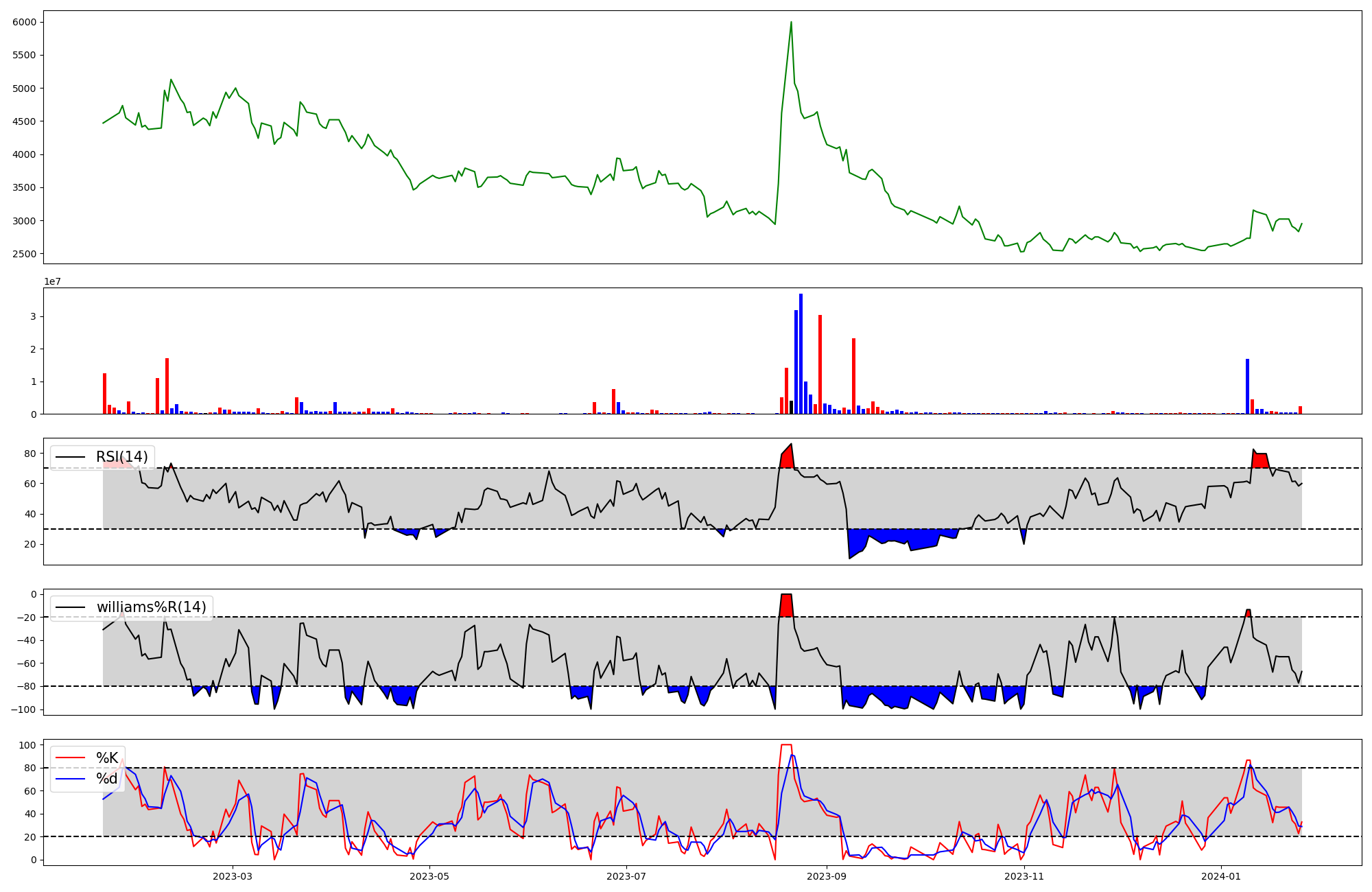
Task: Click the red Williams %R overbought peak
Action: click(786, 605)
